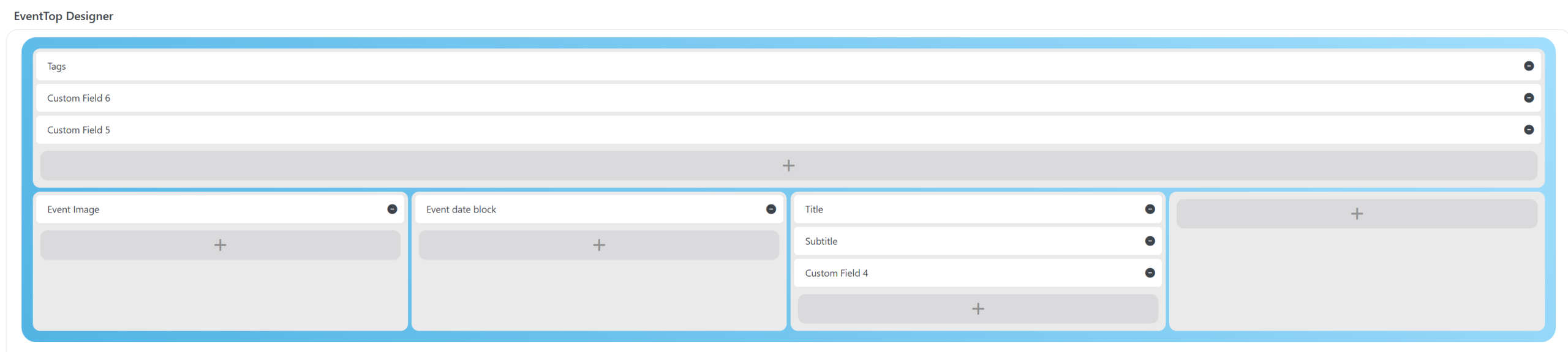Screen dimensions: 1568x352
Task: Add a field below Custom Field 4
Action: click(x=978, y=309)
